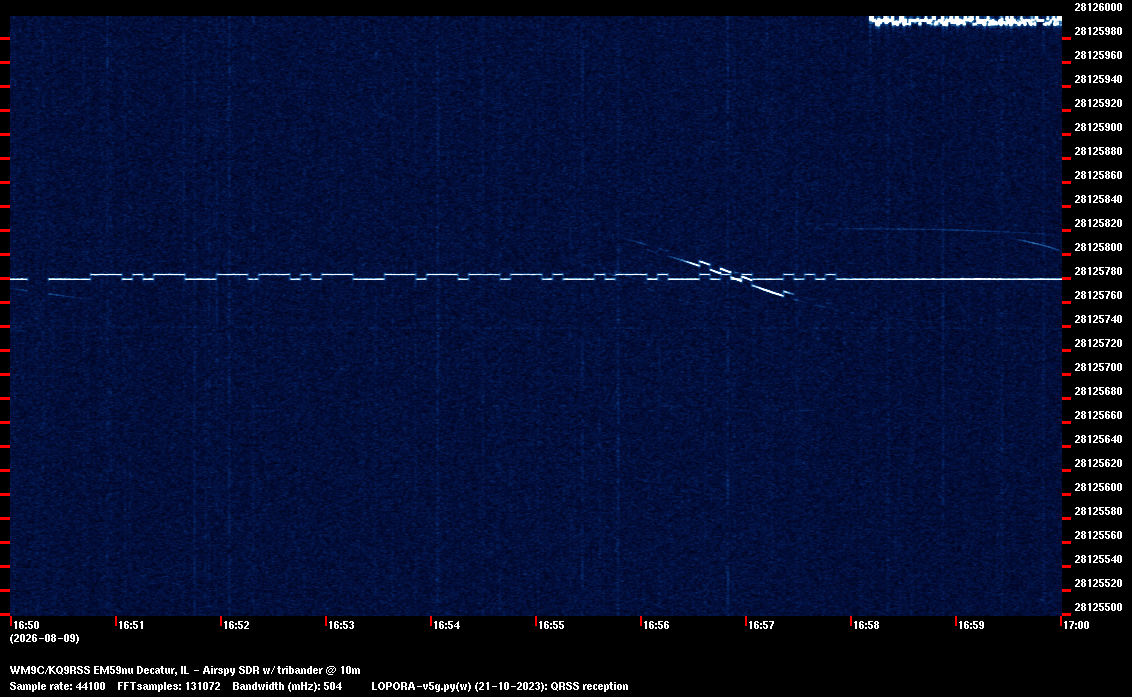Click the bright signal burst at top right
Viewport: 1132px width, 697px height.
(965, 21)
